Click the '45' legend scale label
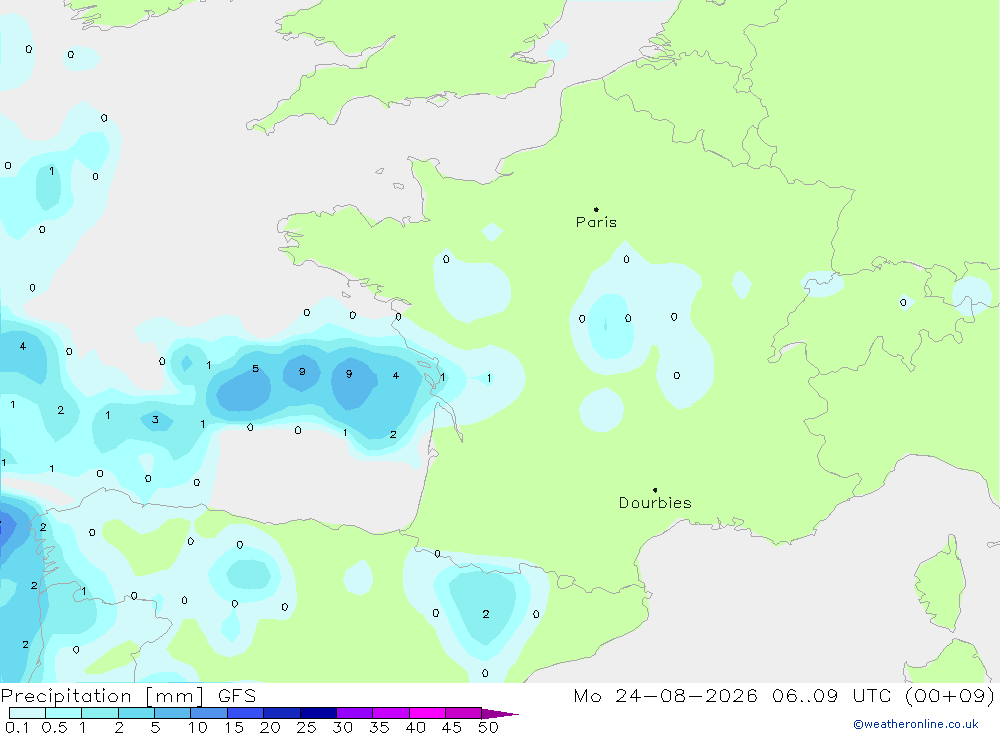The width and height of the screenshot is (1000, 733). (452, 727)
